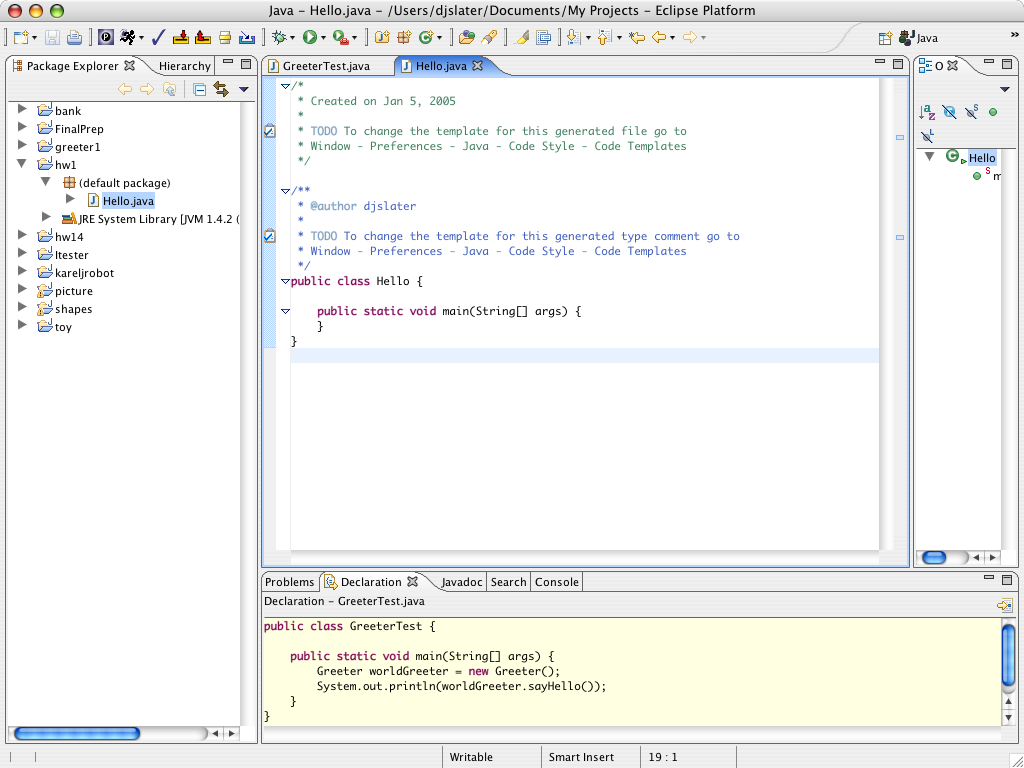1024x768 pixels.
Task: Toggle alphabetical Sort in Outline view
Action: 927,112
